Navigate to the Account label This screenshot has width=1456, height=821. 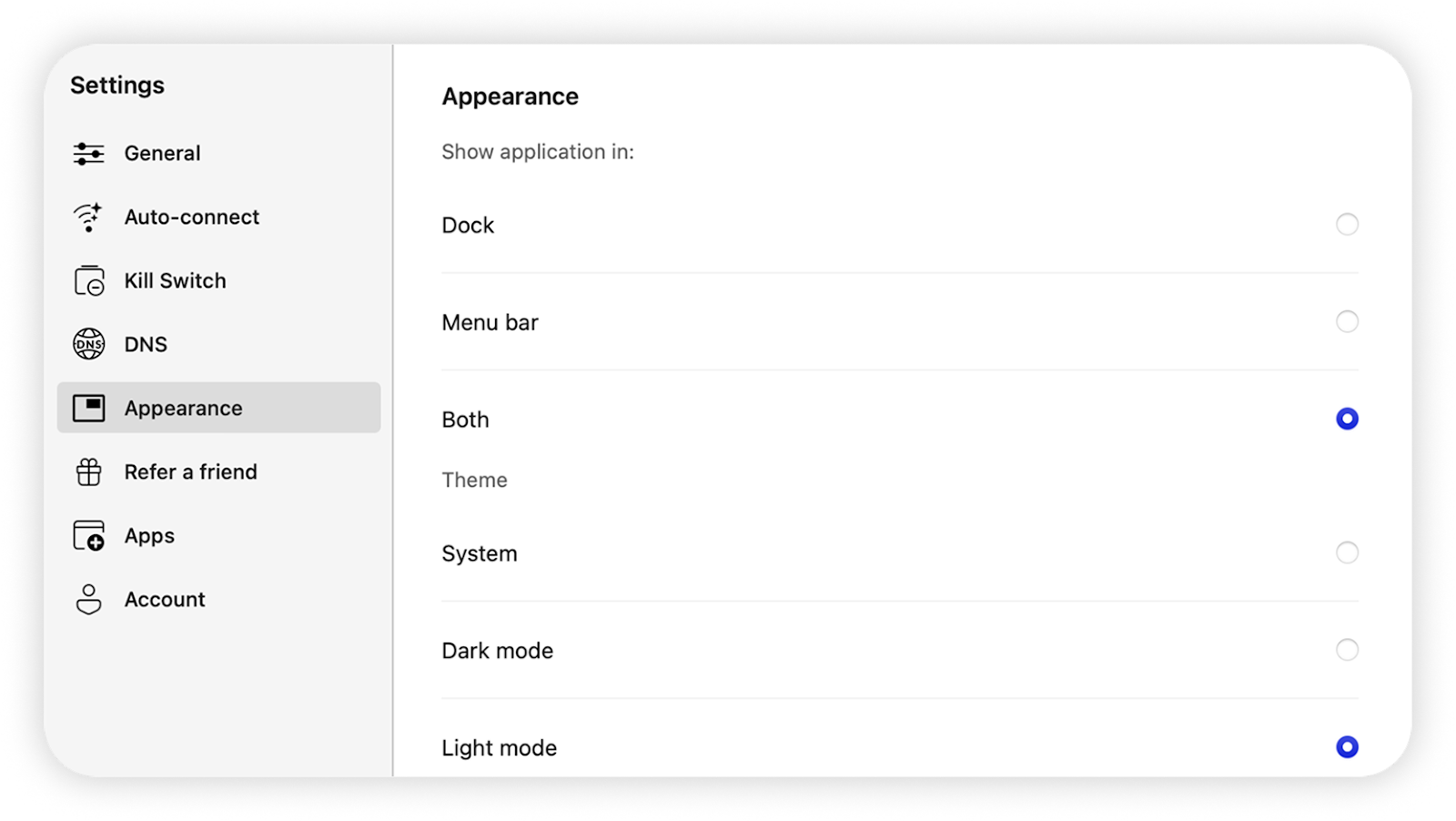(165, 600)
